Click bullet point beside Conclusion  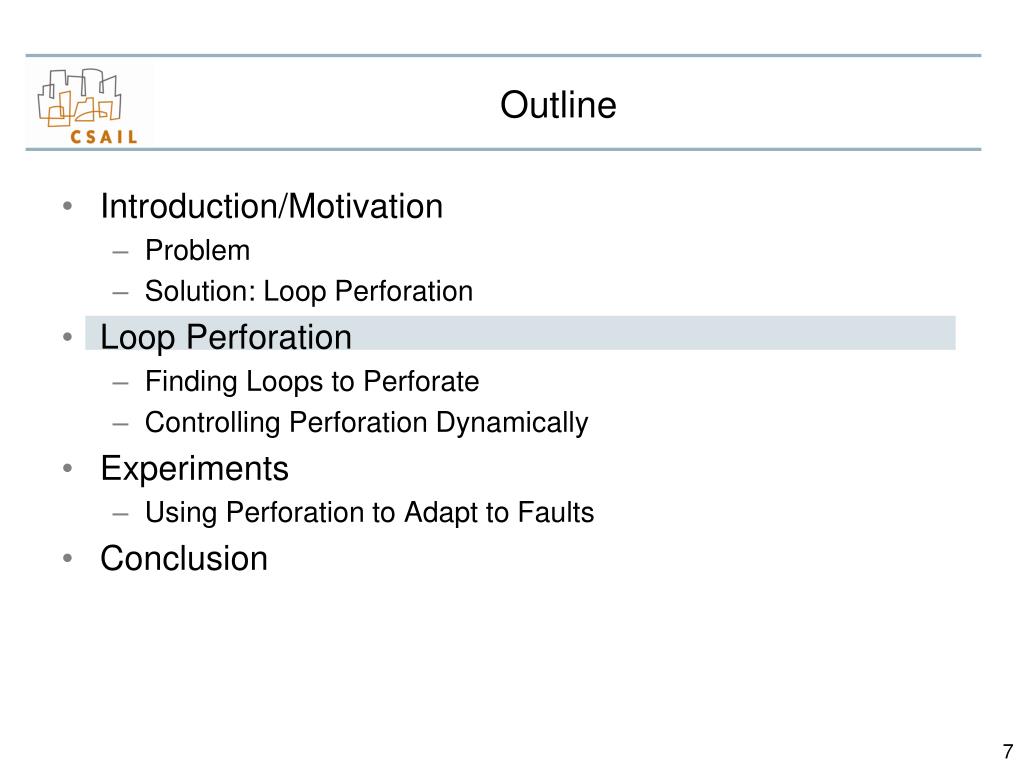pos(67,558)
